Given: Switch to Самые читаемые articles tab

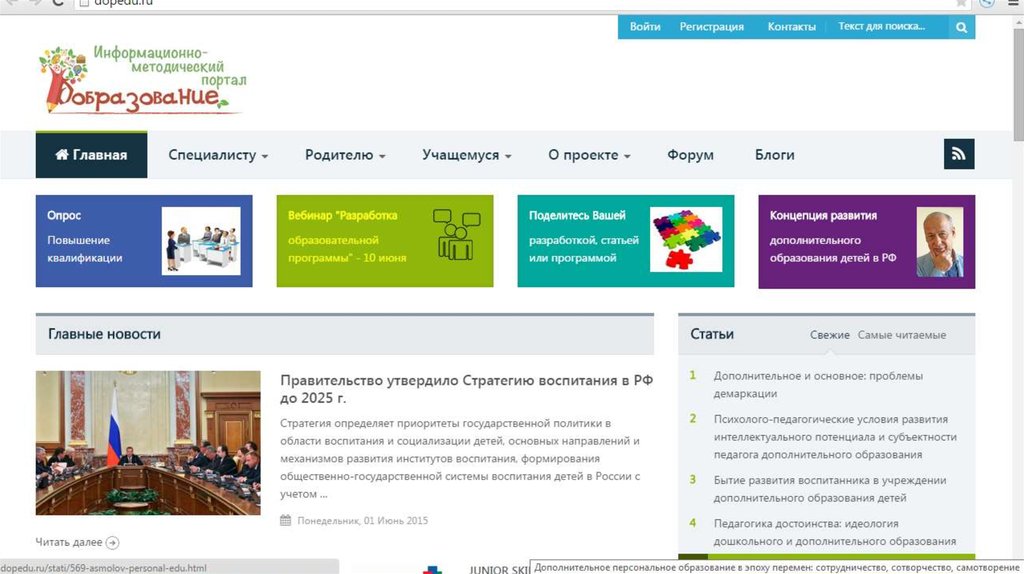Looking at the screenshot, I should [x=902, y=335].
